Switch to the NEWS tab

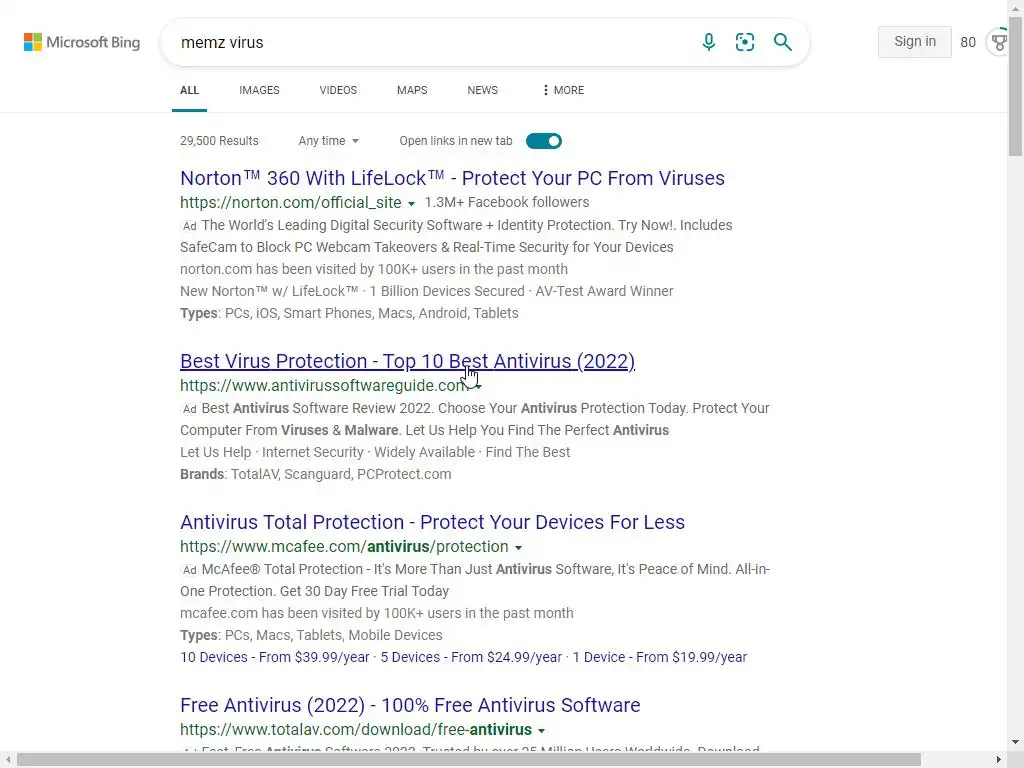point(483,90)
